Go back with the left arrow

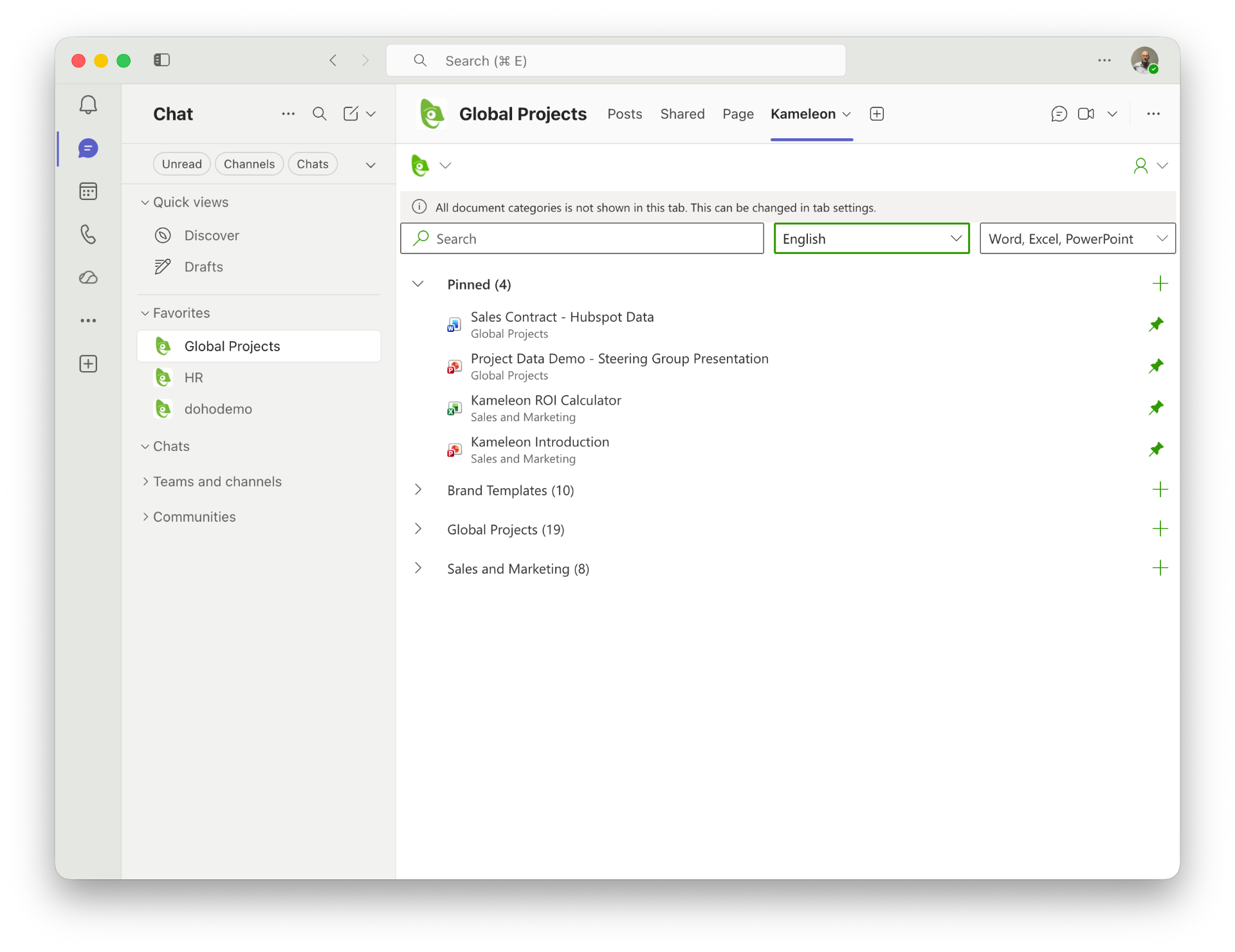(333, 60)
